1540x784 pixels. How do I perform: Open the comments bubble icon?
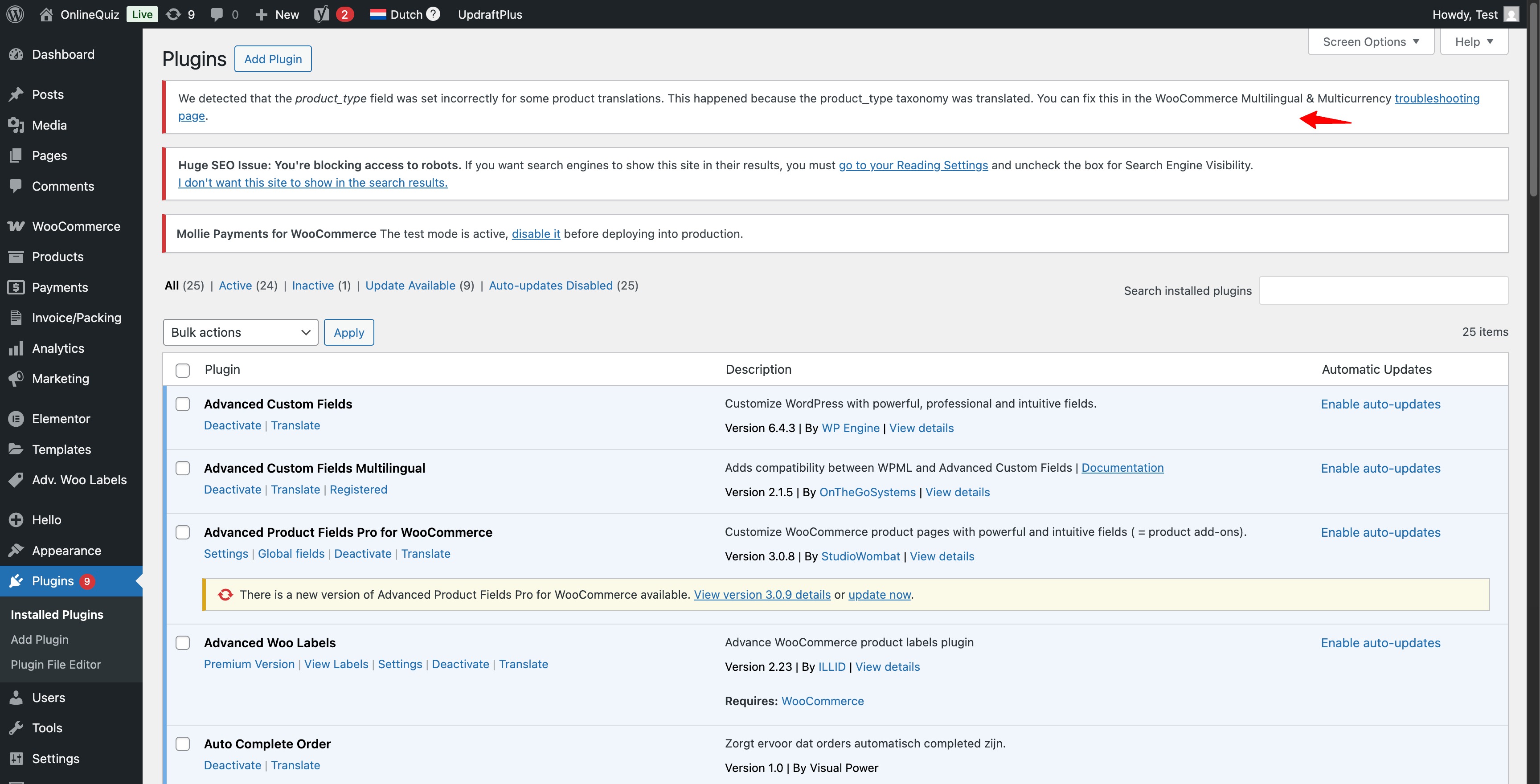(x=217, y=14)
